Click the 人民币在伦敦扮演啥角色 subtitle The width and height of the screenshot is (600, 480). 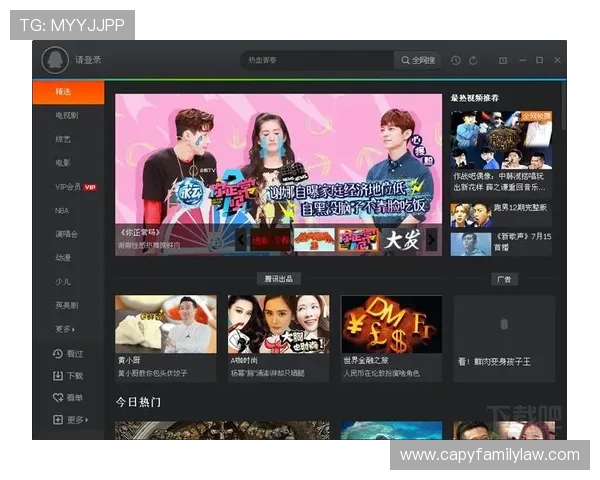pyautogui.click(x=382, y=373)
